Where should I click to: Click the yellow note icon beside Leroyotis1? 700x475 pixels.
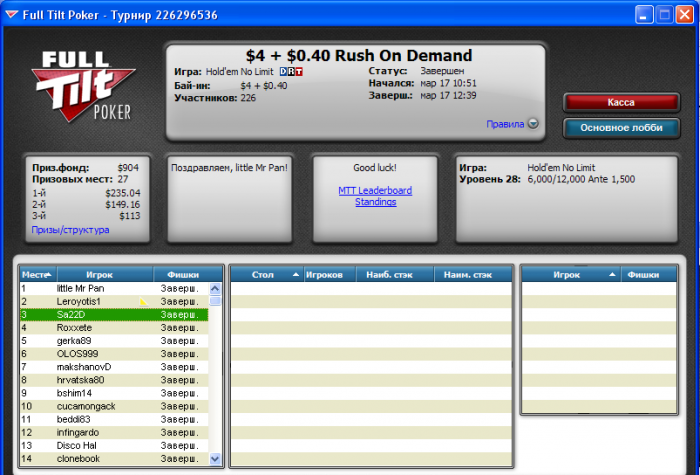click(144, 302)
